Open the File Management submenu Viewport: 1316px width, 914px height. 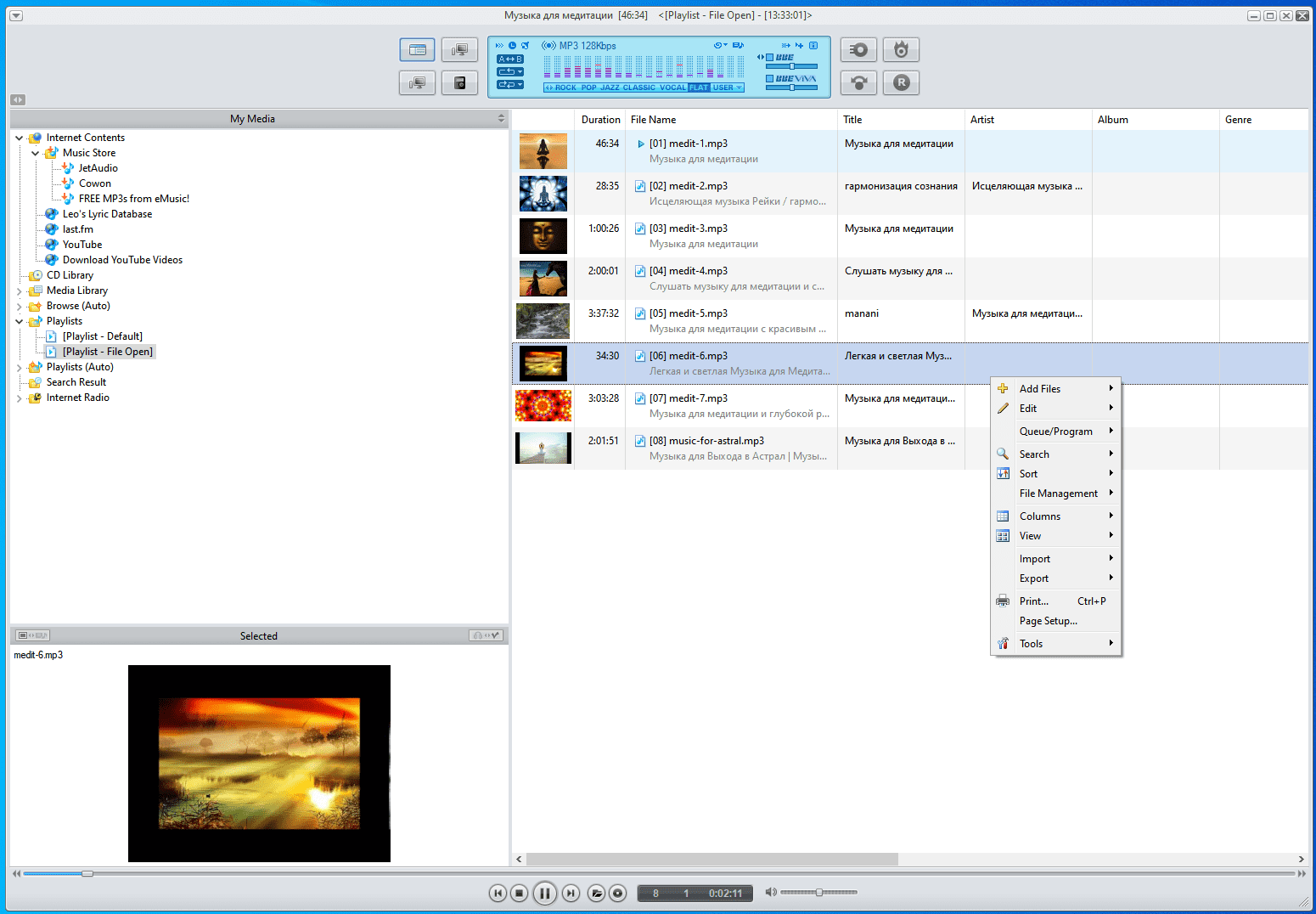tap(1056, 494)
